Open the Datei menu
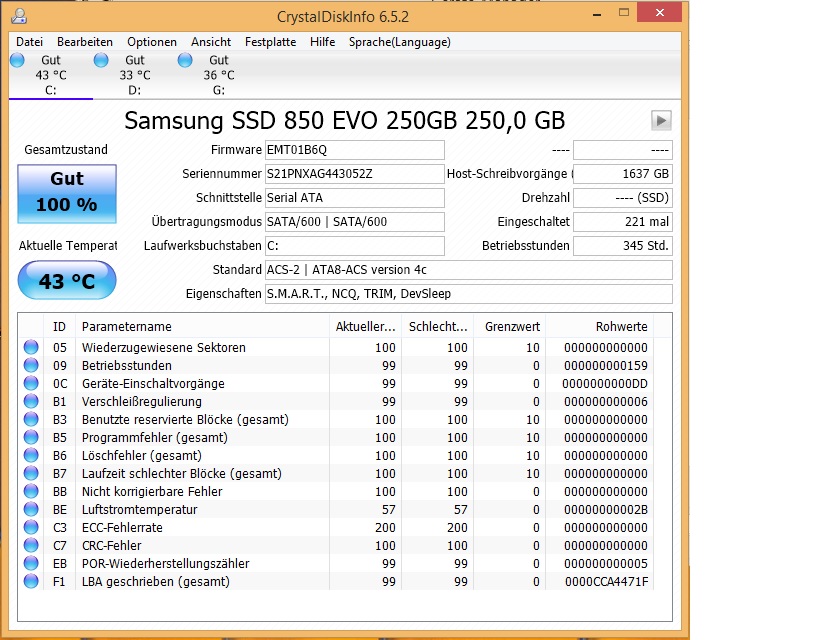 (29, 42)
